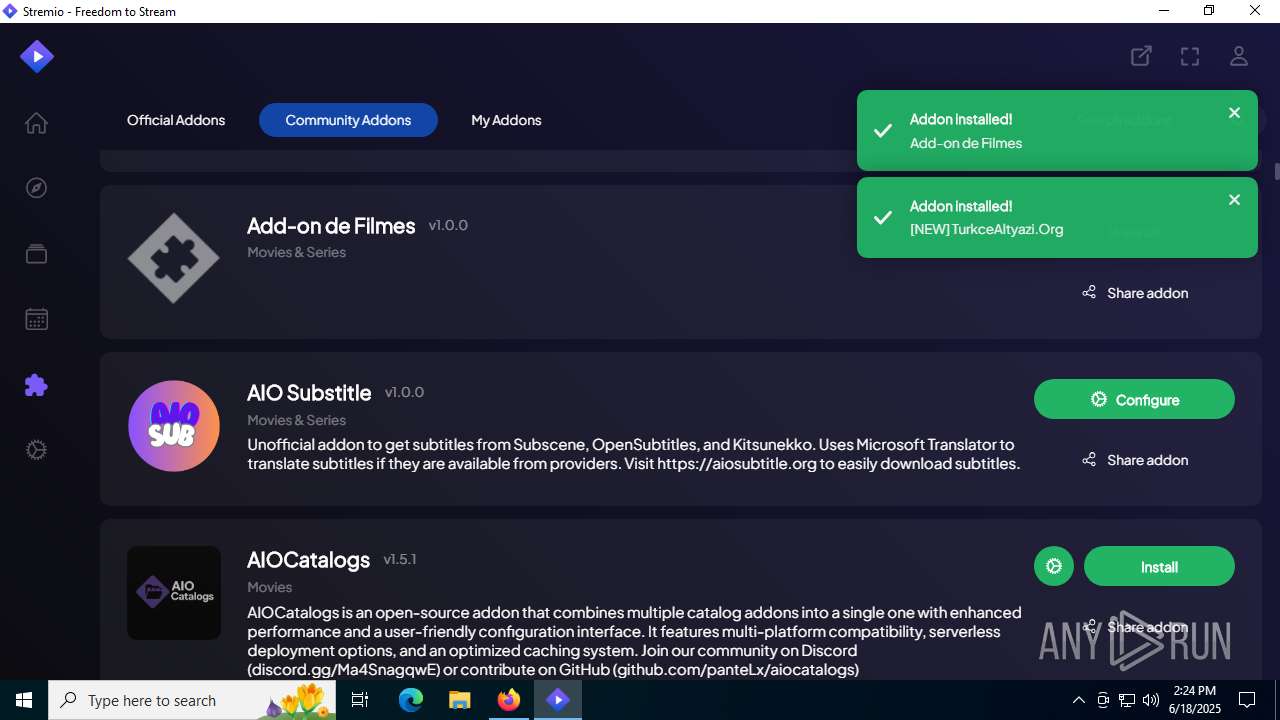The image size is (1280, 720).
Task: Click the Stremio taskbar icon
Action: click(558, 700)
